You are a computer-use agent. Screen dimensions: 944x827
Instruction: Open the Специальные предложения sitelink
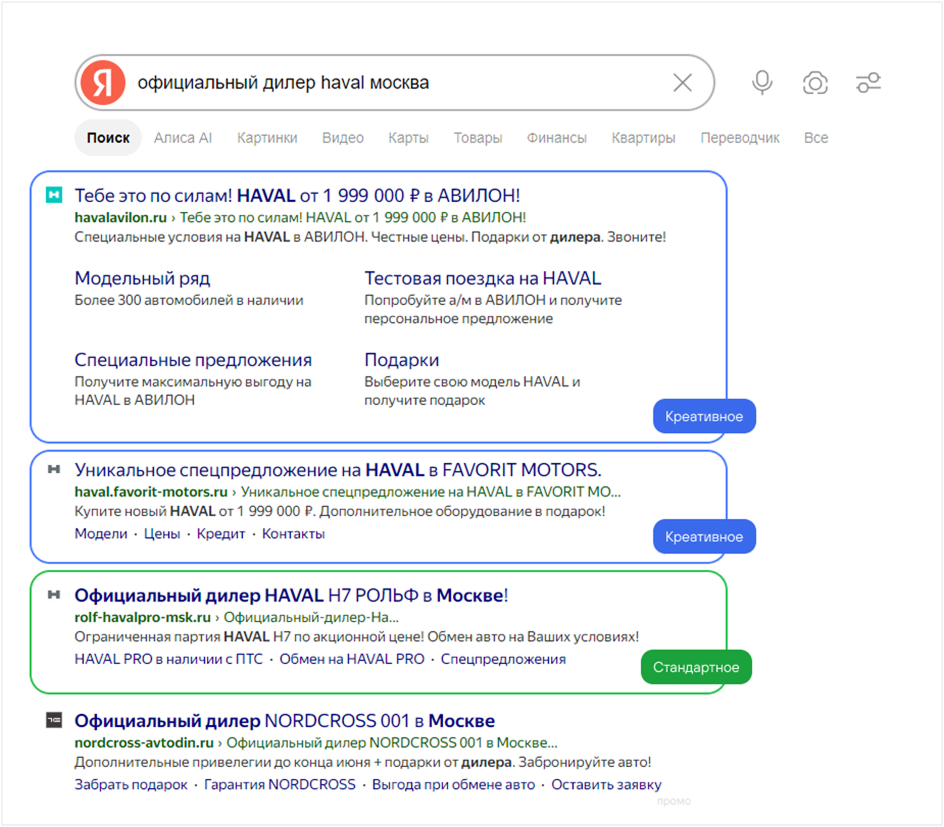[x=193, y=360]
